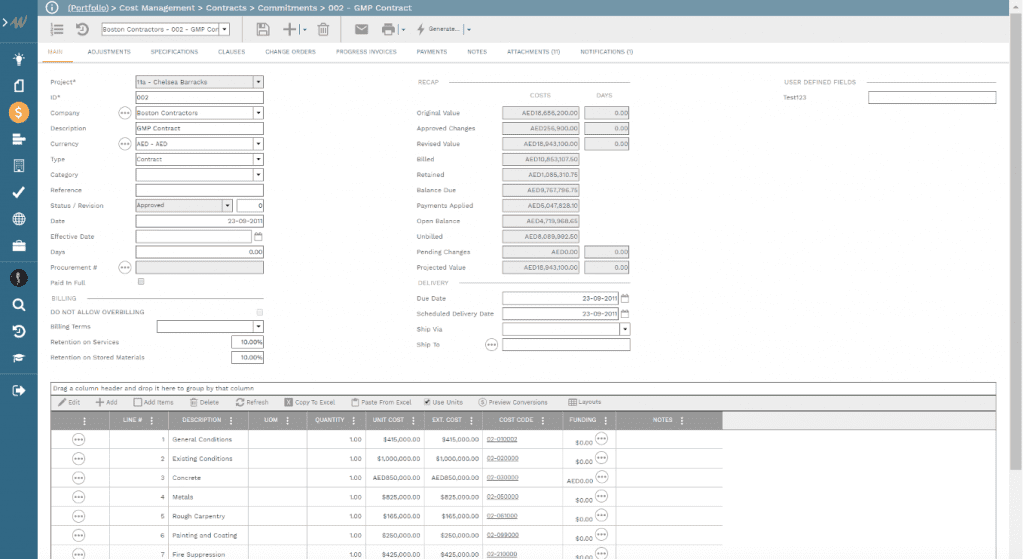This screenshot has width=1024, height=559.
Task: Click the row menu for General Conditions
Action: pyautogui.click(x=78, y=439)
